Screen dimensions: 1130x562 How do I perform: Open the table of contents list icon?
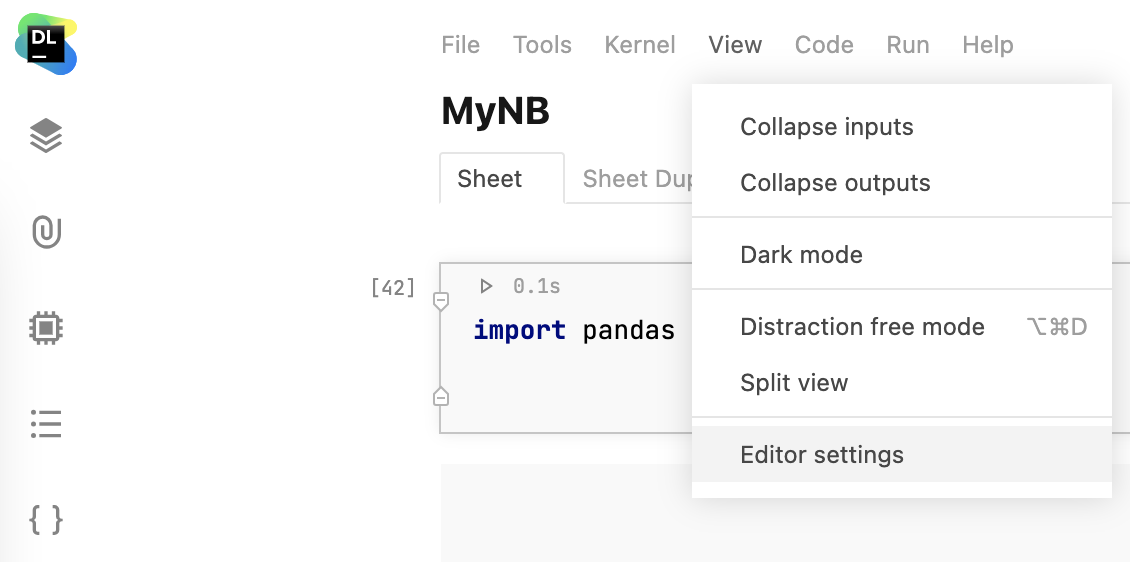[46, 424]
